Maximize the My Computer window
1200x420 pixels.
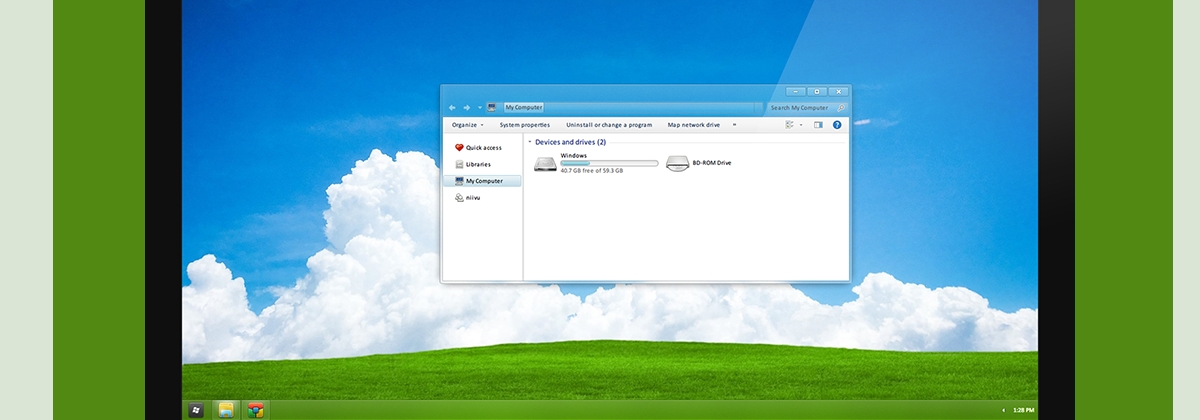[x=817, y=91]
